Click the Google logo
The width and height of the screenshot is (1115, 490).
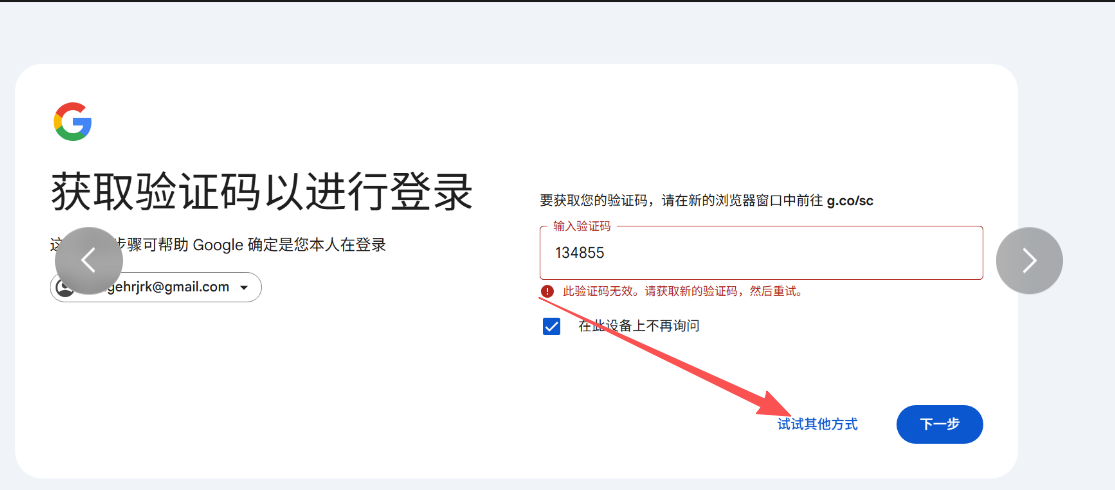tap(73, 122)
